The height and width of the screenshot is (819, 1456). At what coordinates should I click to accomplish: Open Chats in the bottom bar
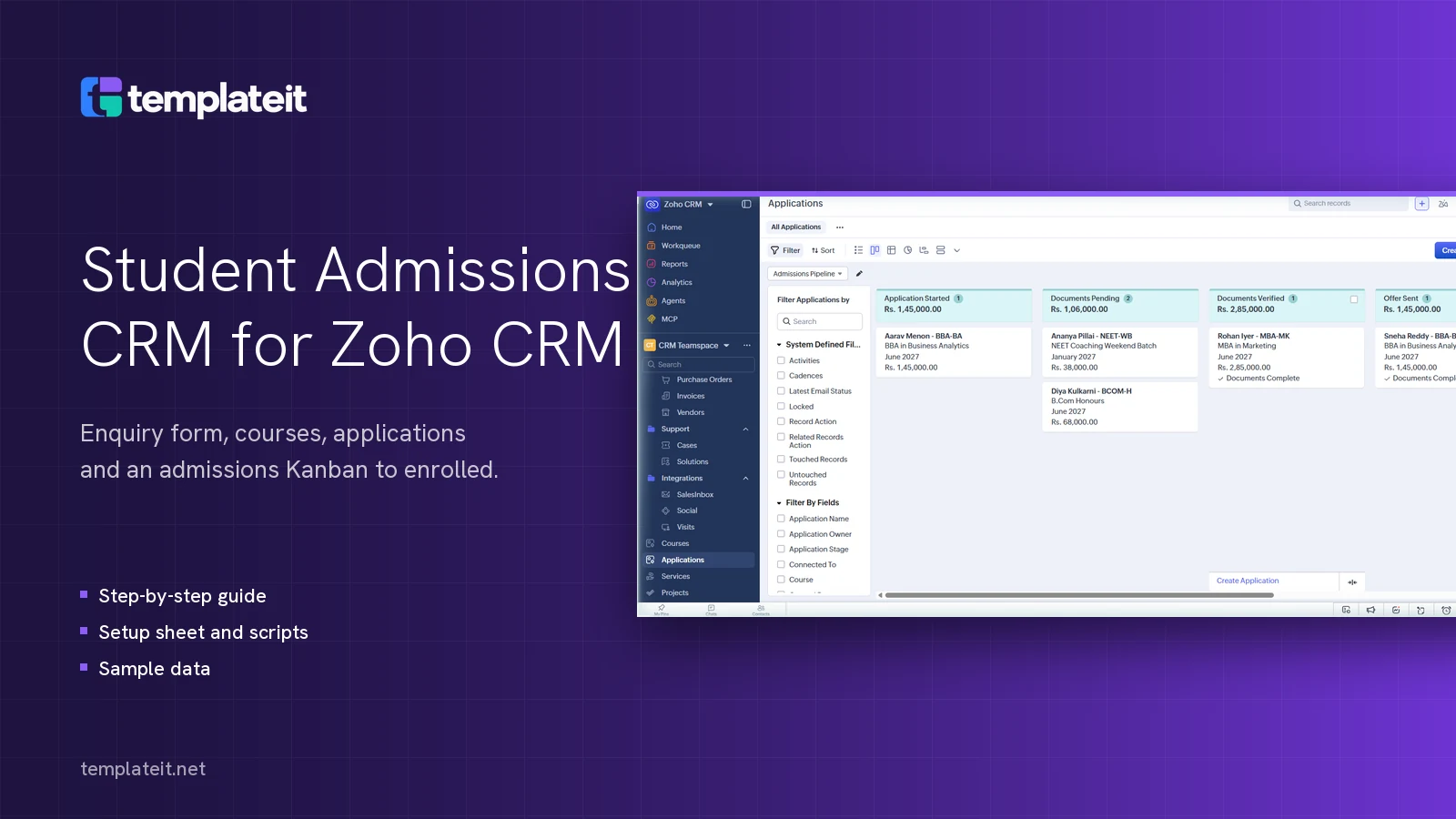click(x=711, y=610)
